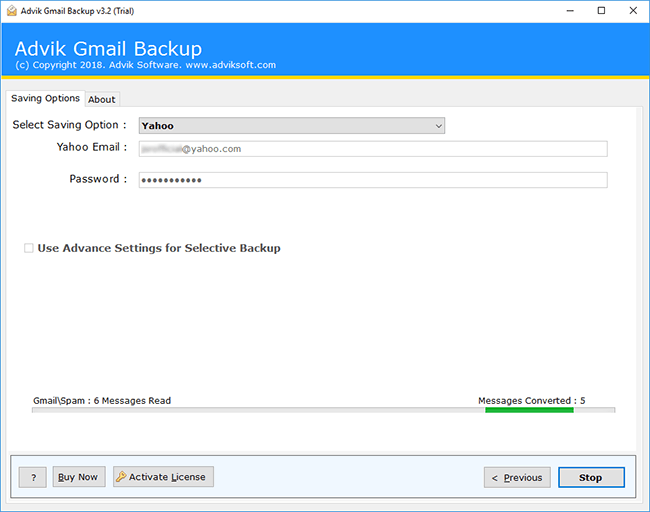
Task: Click the Buy Now button
Action: (79, 477)
